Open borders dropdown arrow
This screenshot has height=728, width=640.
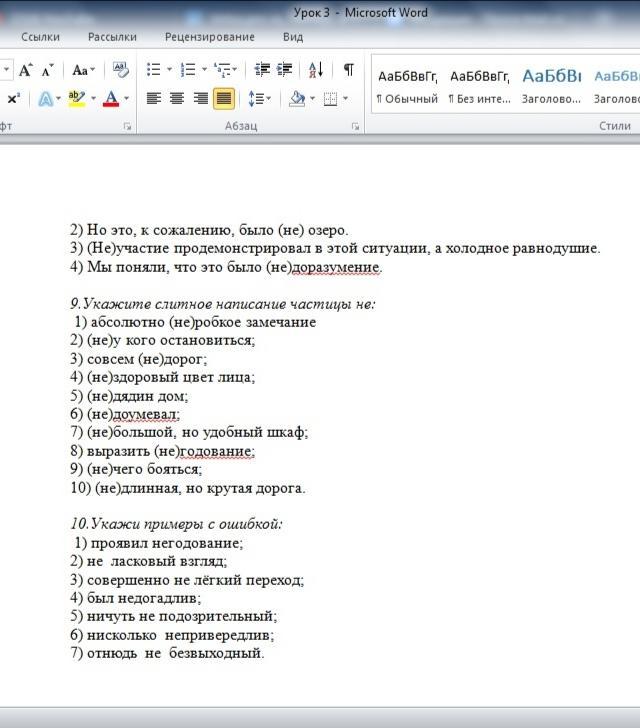[345, 98]
